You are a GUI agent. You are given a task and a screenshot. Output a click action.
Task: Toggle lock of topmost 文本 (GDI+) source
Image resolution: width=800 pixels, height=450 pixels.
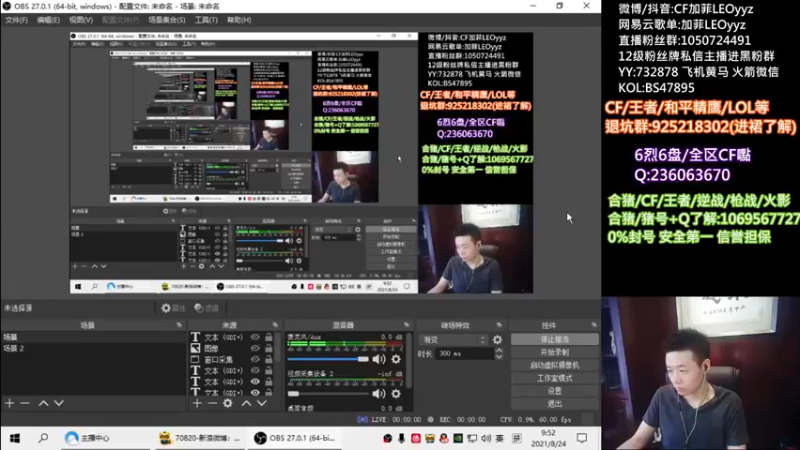pos(269,337)
